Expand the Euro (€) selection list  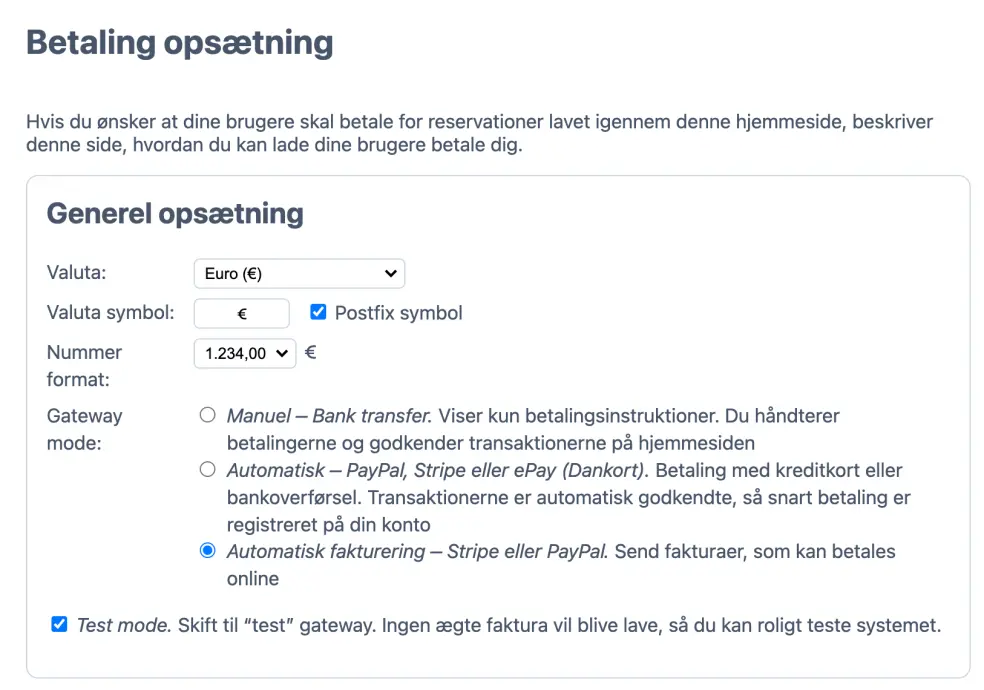[298, 272]
